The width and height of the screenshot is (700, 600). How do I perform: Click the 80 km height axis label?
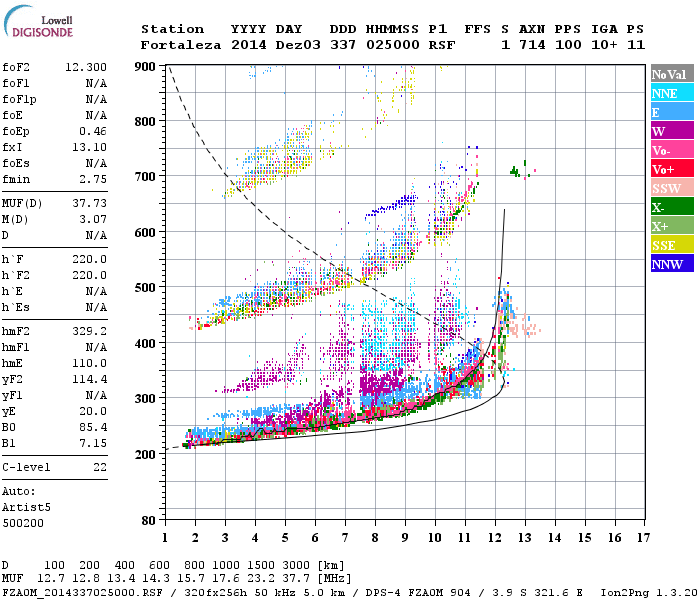point(149,521)
